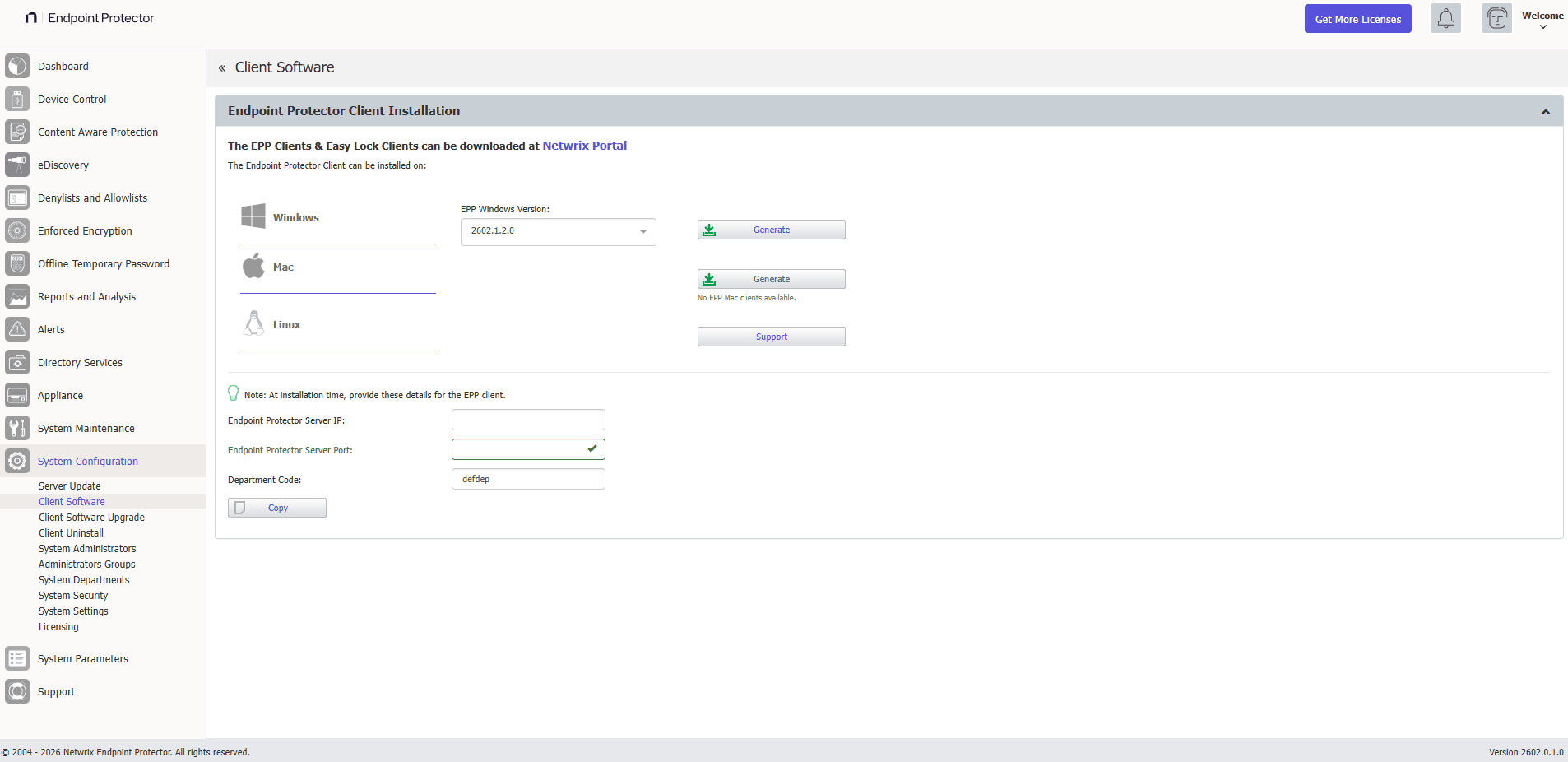Select Client Software submenu item
Viewport: 1568px width, 762px height.
click(x=72, y=502)
